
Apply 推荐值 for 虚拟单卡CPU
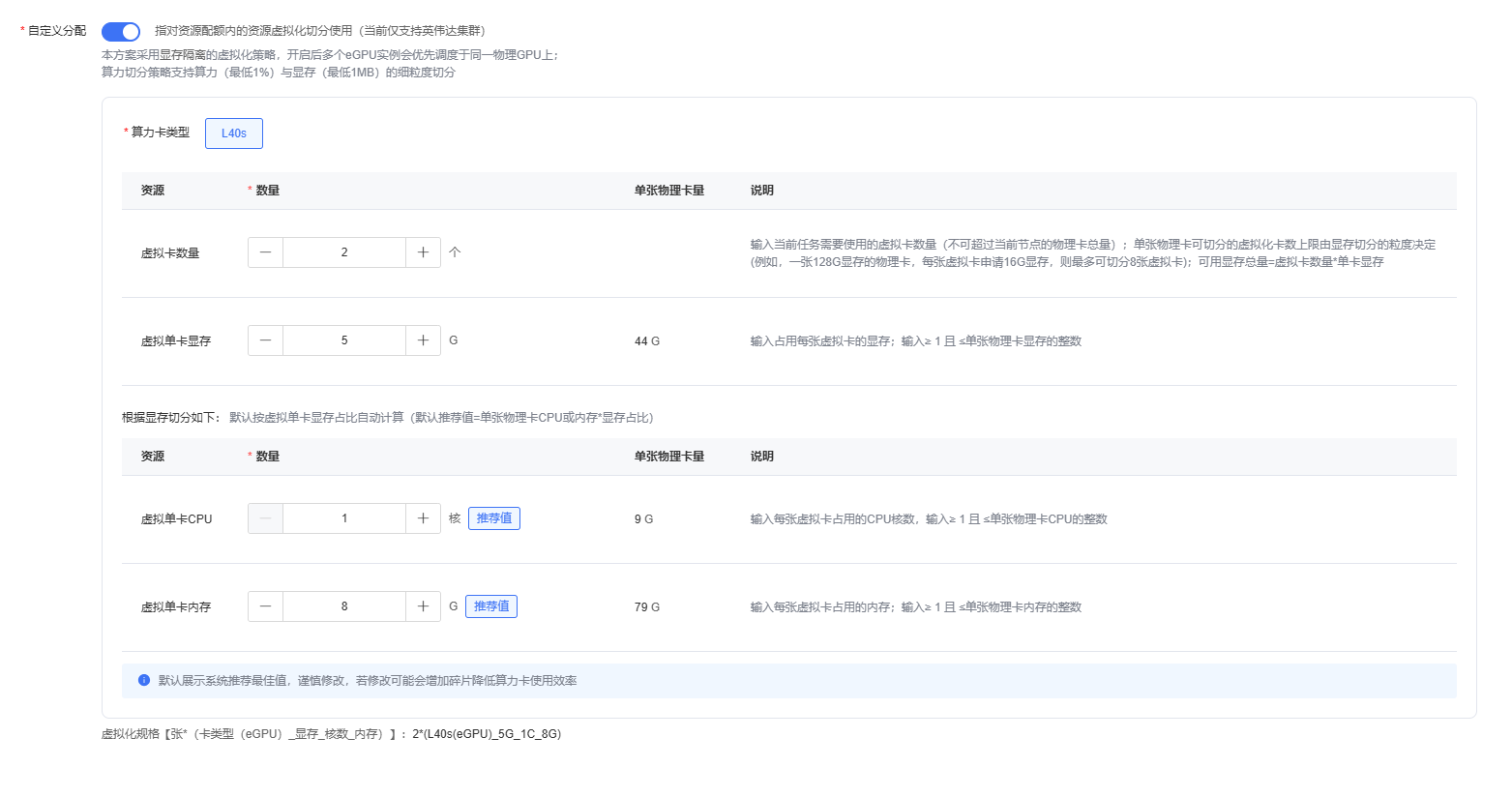coord(494,518)
